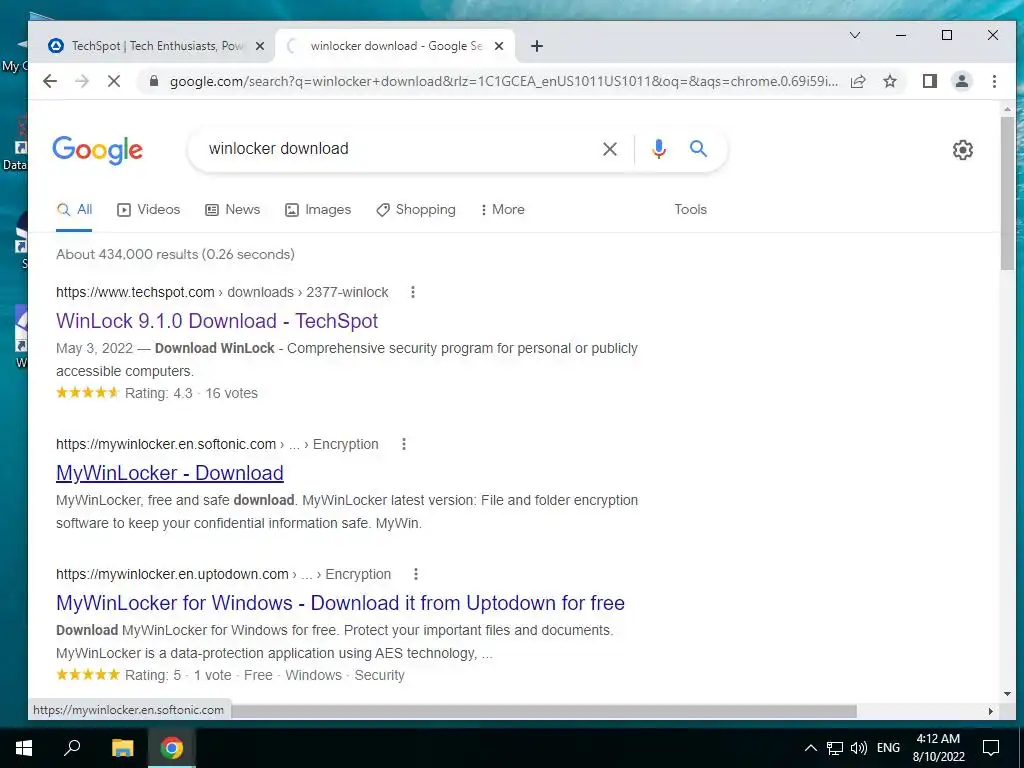Switch to Images results
Screen dimensions: 1024x768
[318, 210]
